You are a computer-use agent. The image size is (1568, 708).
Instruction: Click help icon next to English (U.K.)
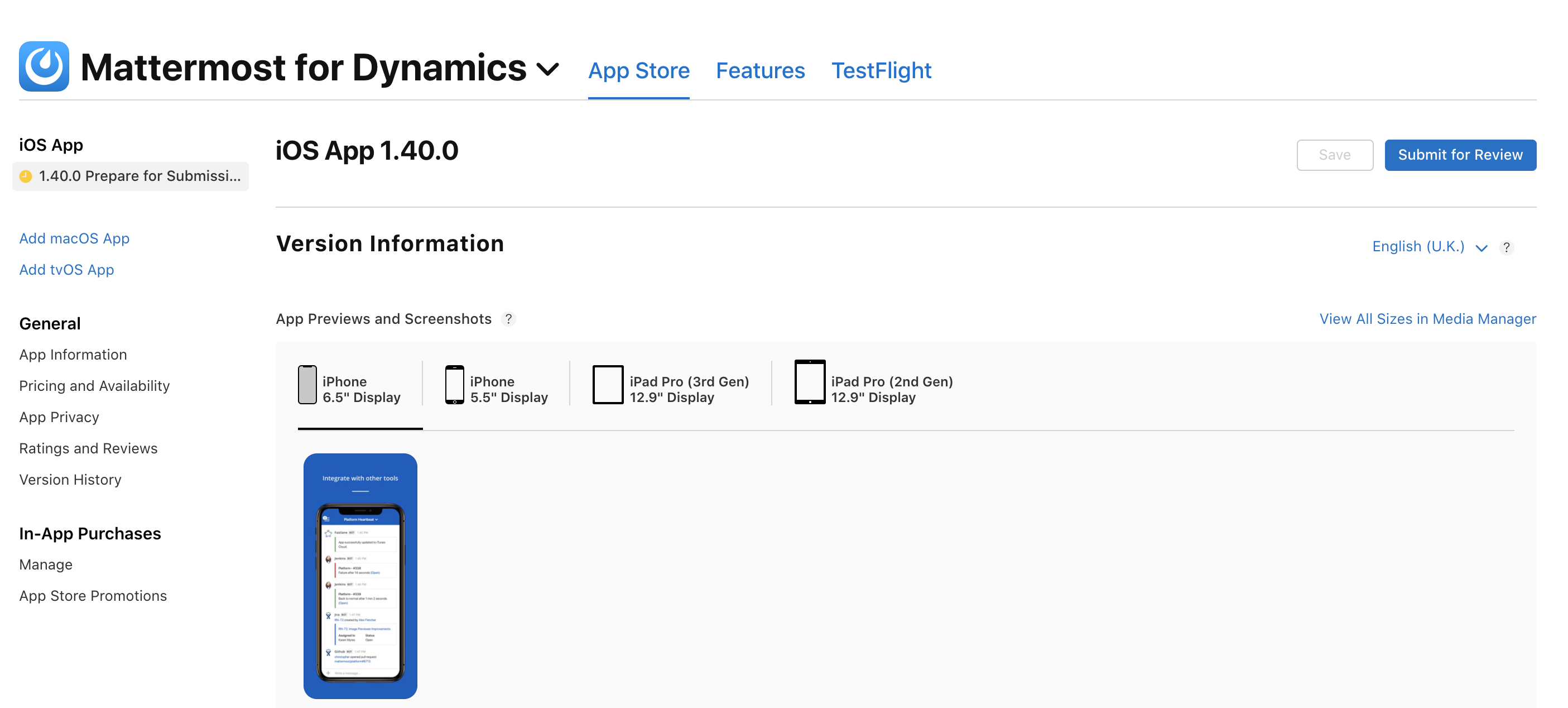tap(1506, 247)
